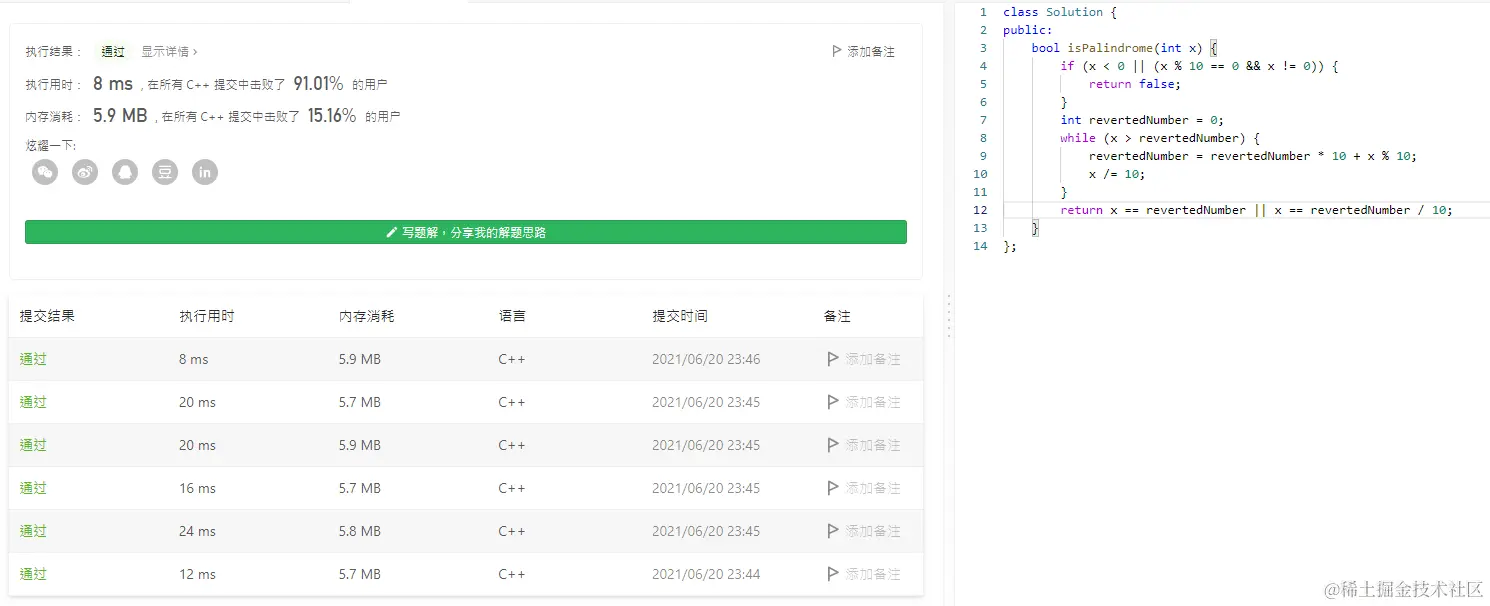The height and width of the screenshot is (606, 1490).
Task: Click the 提交时间 column header
Action: click(x=680, y=316)
